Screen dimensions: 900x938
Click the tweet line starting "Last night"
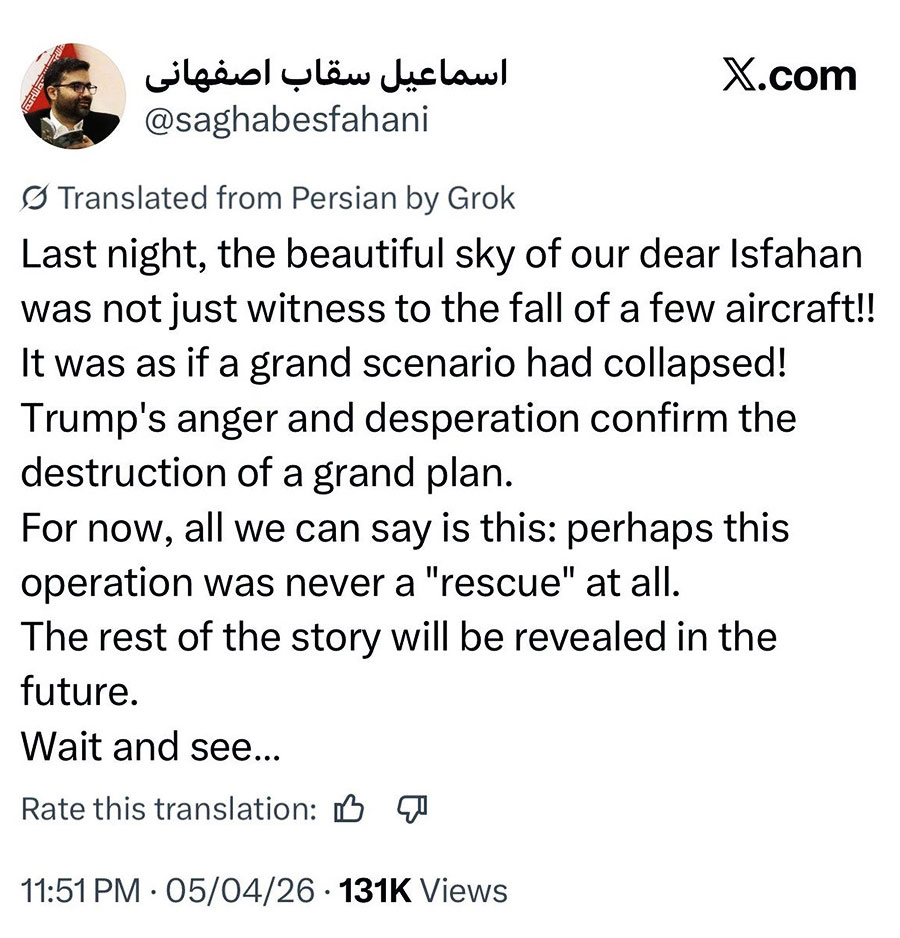pos(440,254)
